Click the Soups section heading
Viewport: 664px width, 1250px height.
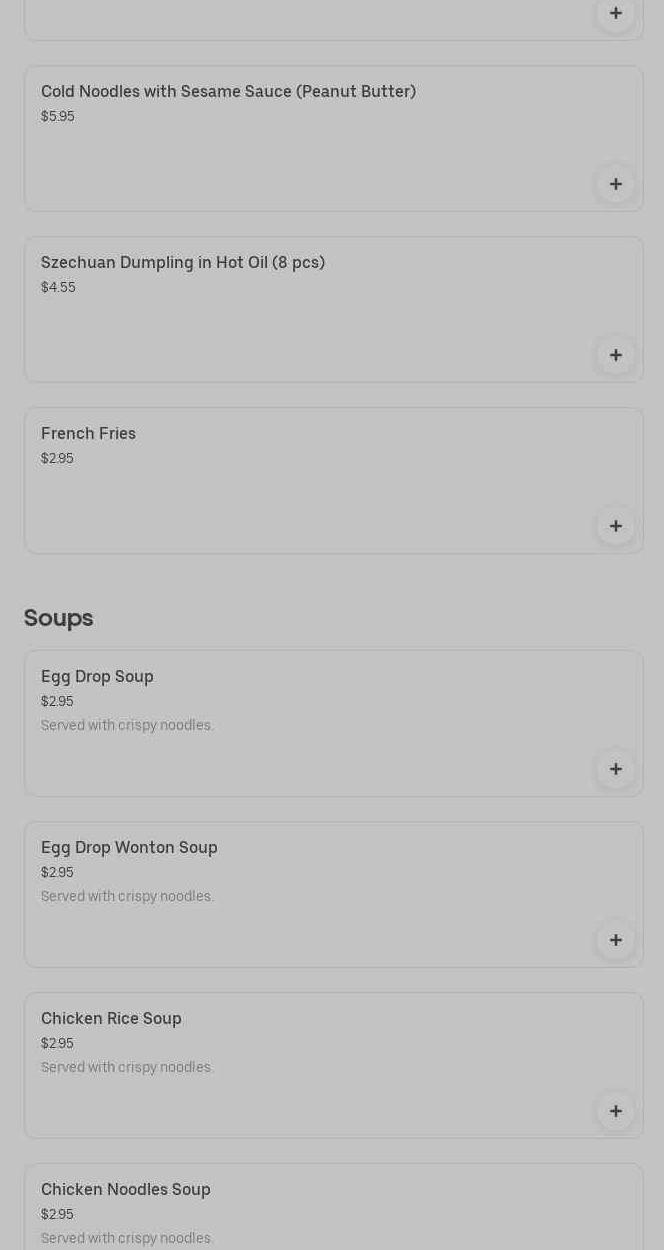58,618
